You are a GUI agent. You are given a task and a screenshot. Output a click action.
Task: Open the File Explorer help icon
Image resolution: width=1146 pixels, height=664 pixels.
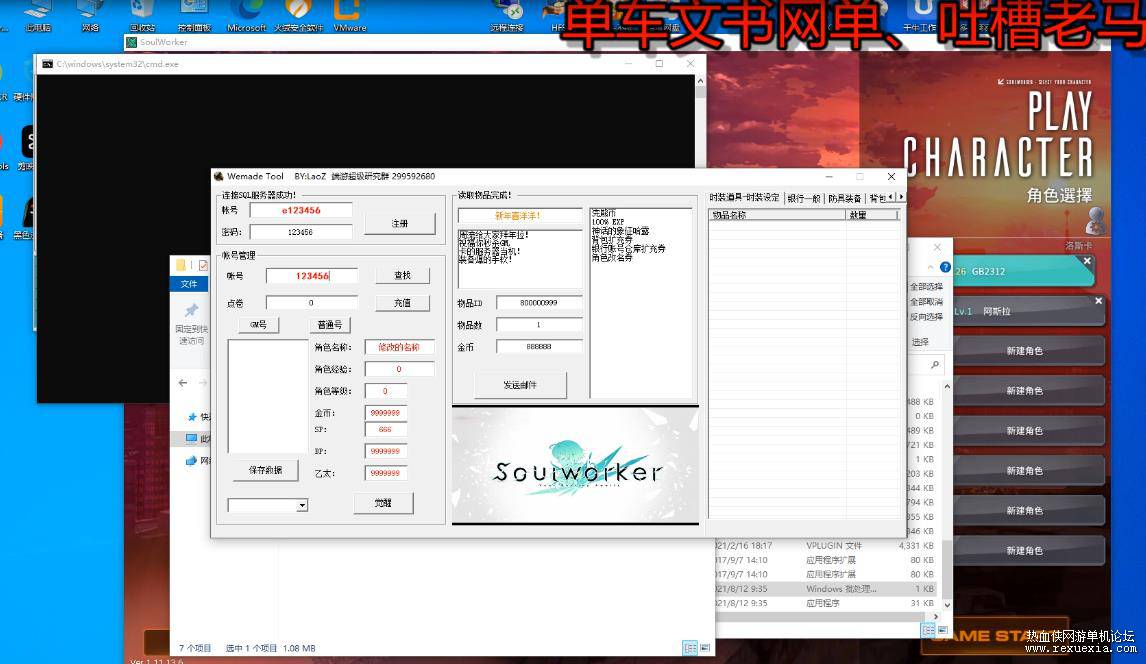tap(945, 267)
